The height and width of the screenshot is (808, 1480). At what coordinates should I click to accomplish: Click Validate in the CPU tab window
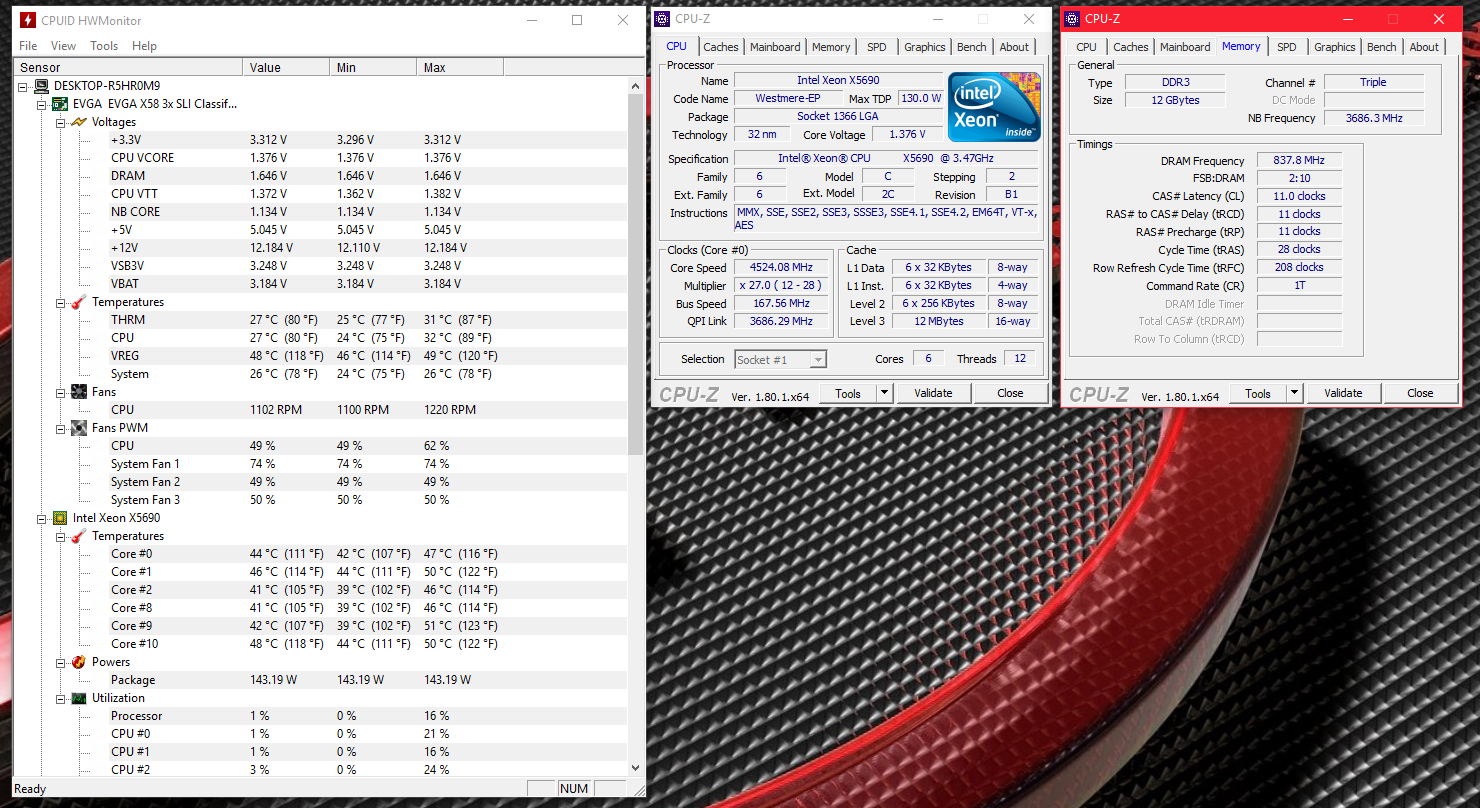point(933,393)
